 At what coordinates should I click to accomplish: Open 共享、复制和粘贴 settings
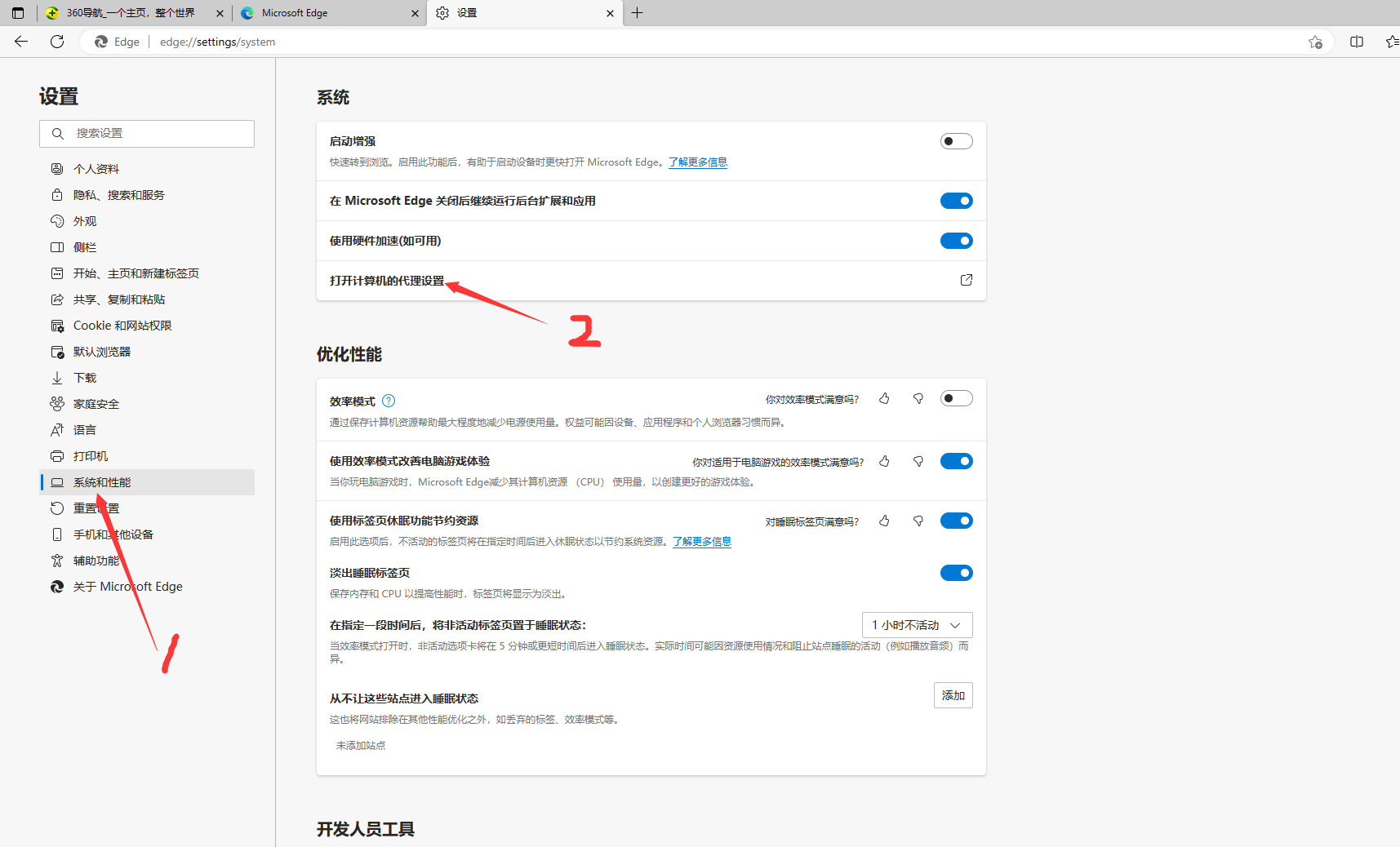[147, 299]
